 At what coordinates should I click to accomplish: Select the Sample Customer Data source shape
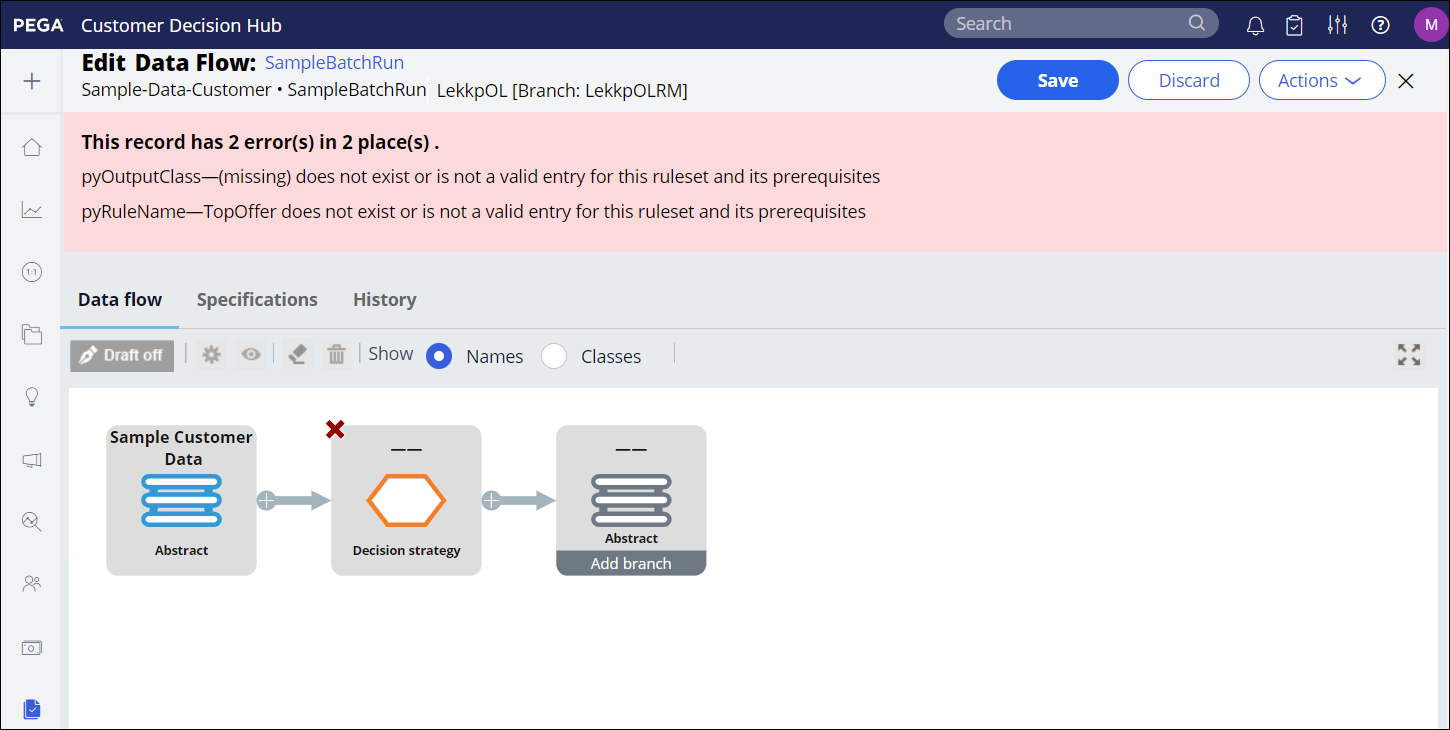(181, 500)
